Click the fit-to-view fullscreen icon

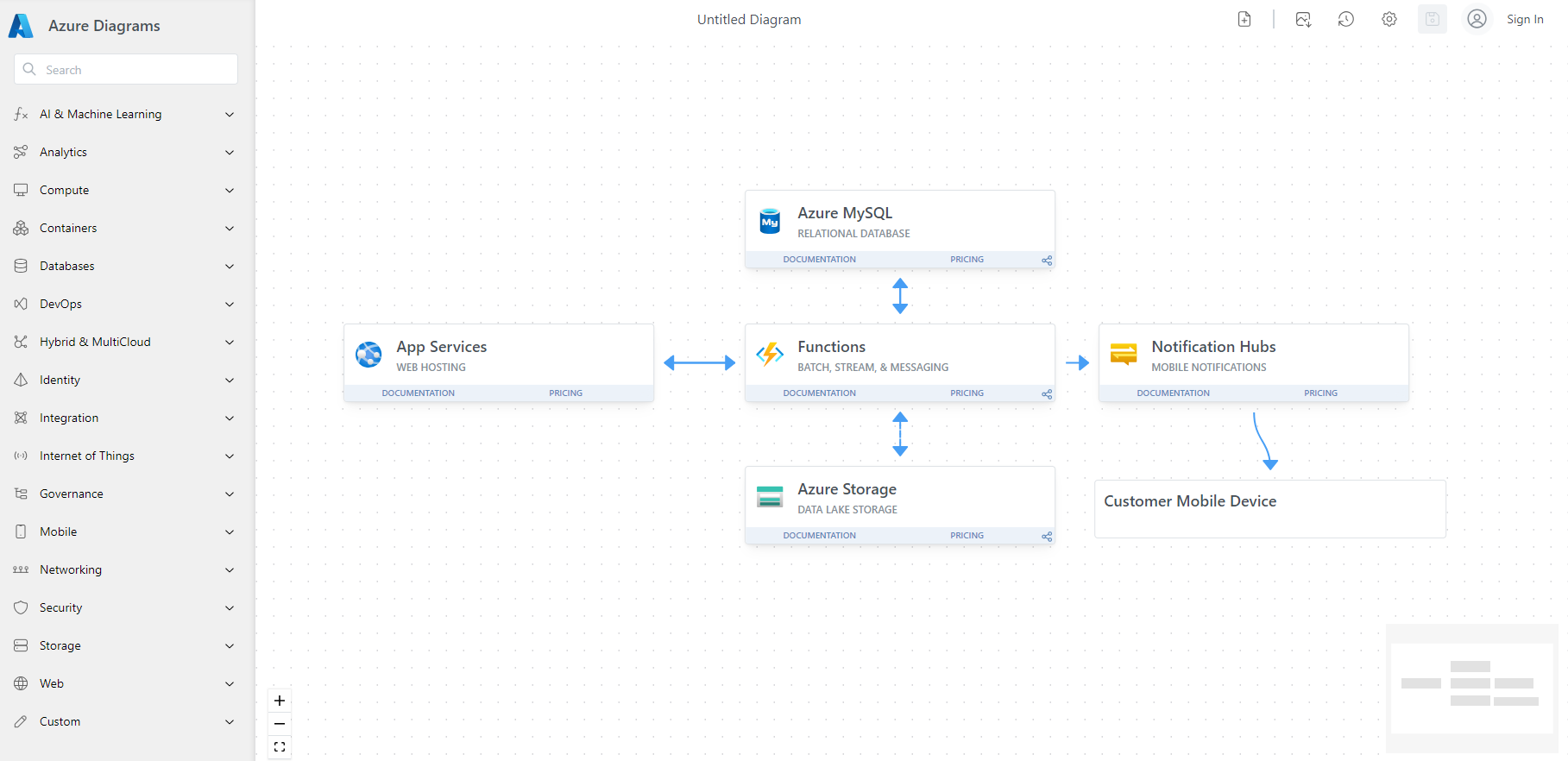pos(280,747)
